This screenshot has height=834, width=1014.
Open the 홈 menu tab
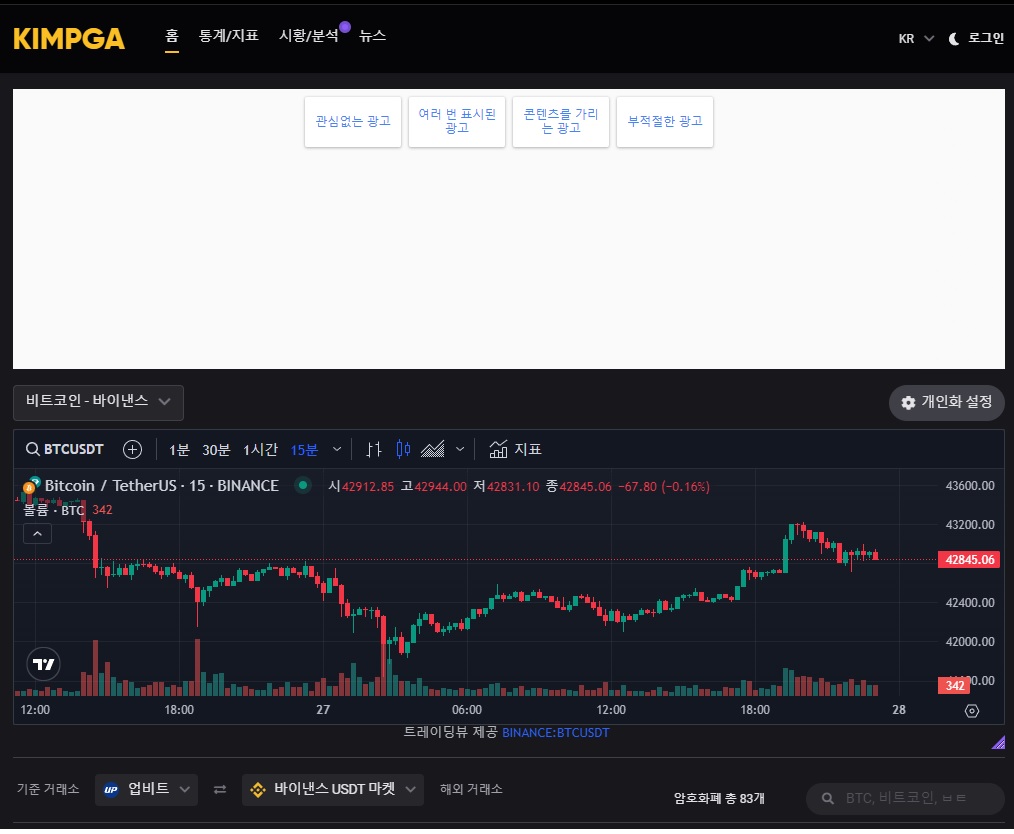tap(171, 36)
